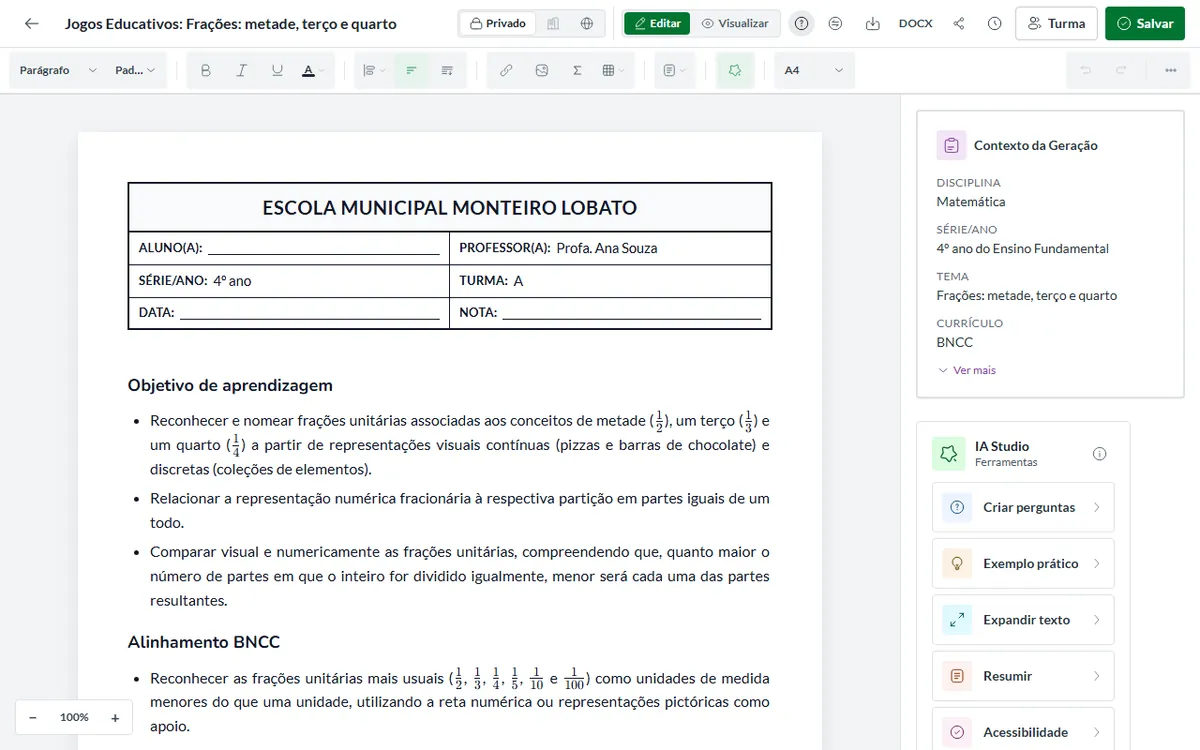This screenshot has width=1200, height=750.
Task: Export document as DOCX
Action: pos(915,23)
